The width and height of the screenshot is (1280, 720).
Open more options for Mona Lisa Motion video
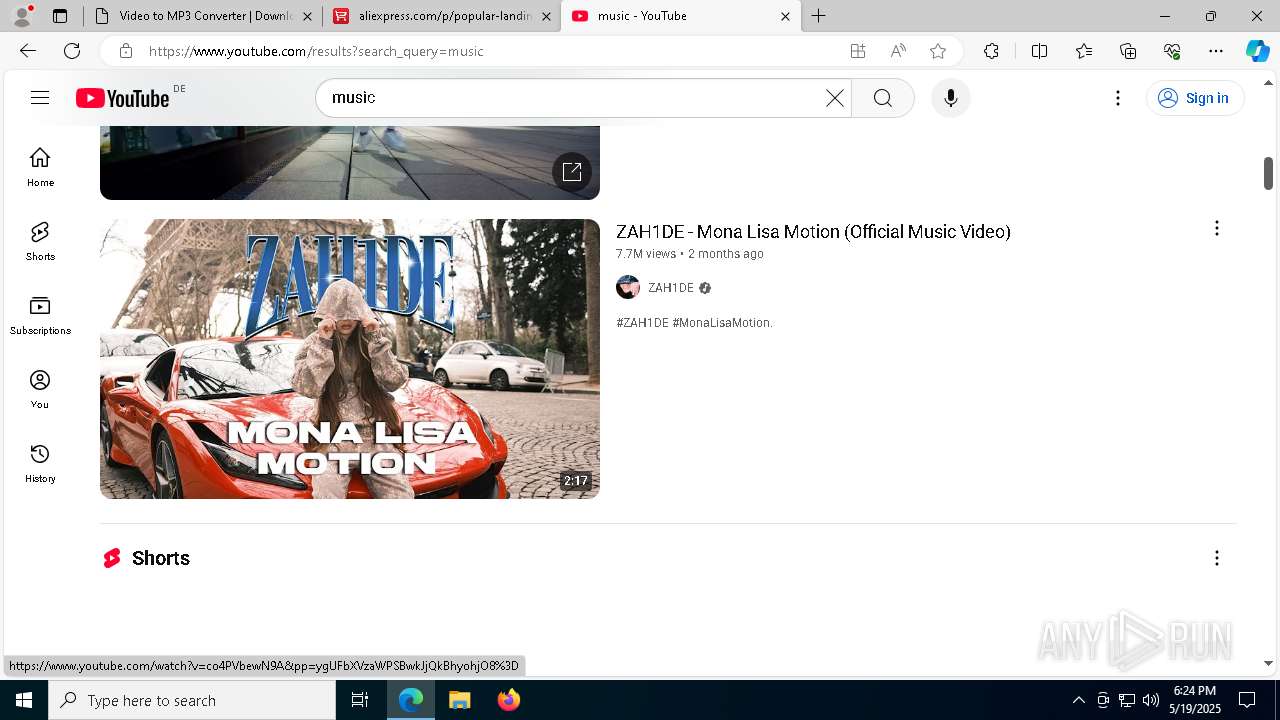pyautogui.click(x=1217, y=229)
